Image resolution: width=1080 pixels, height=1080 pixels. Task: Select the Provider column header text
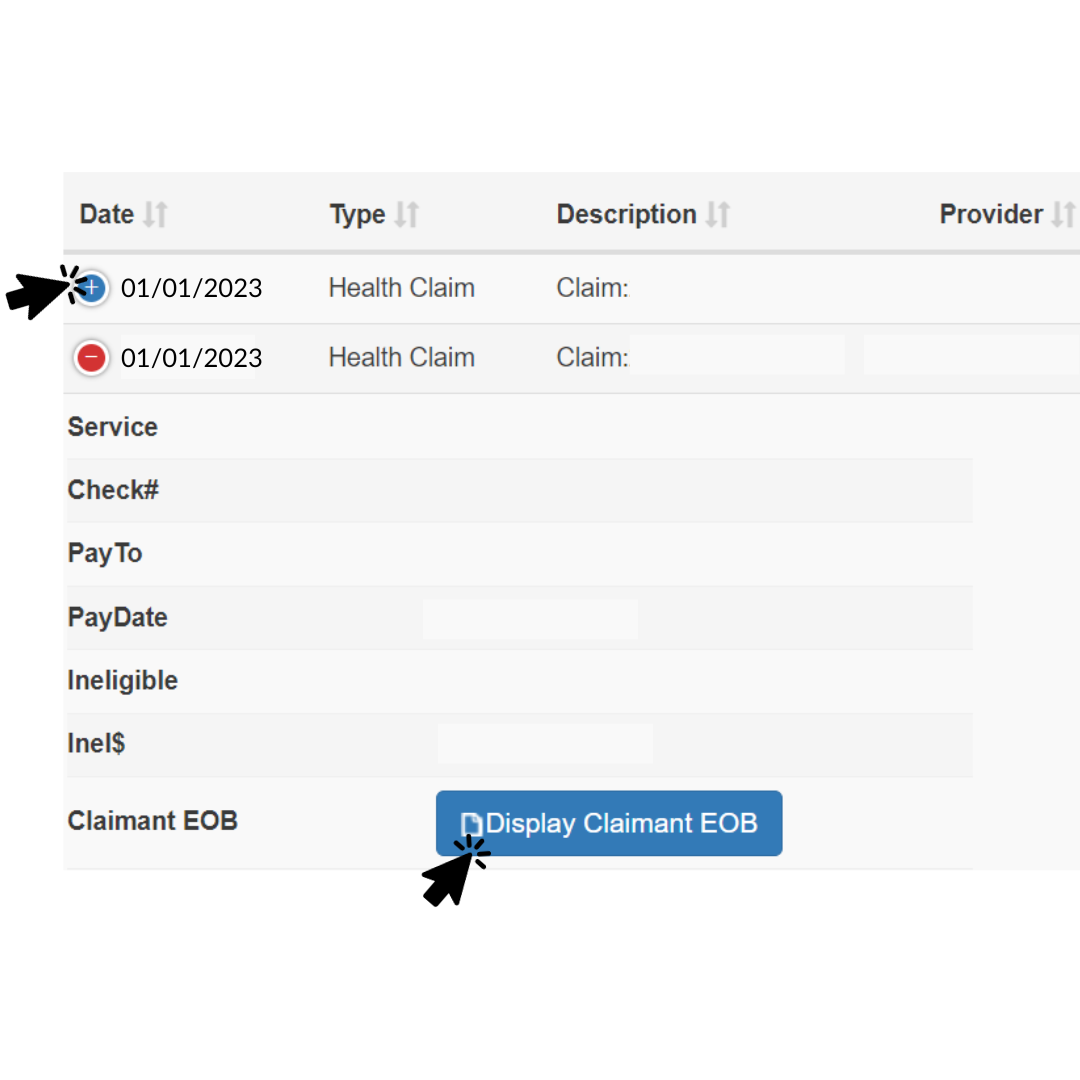pos(991,214)
